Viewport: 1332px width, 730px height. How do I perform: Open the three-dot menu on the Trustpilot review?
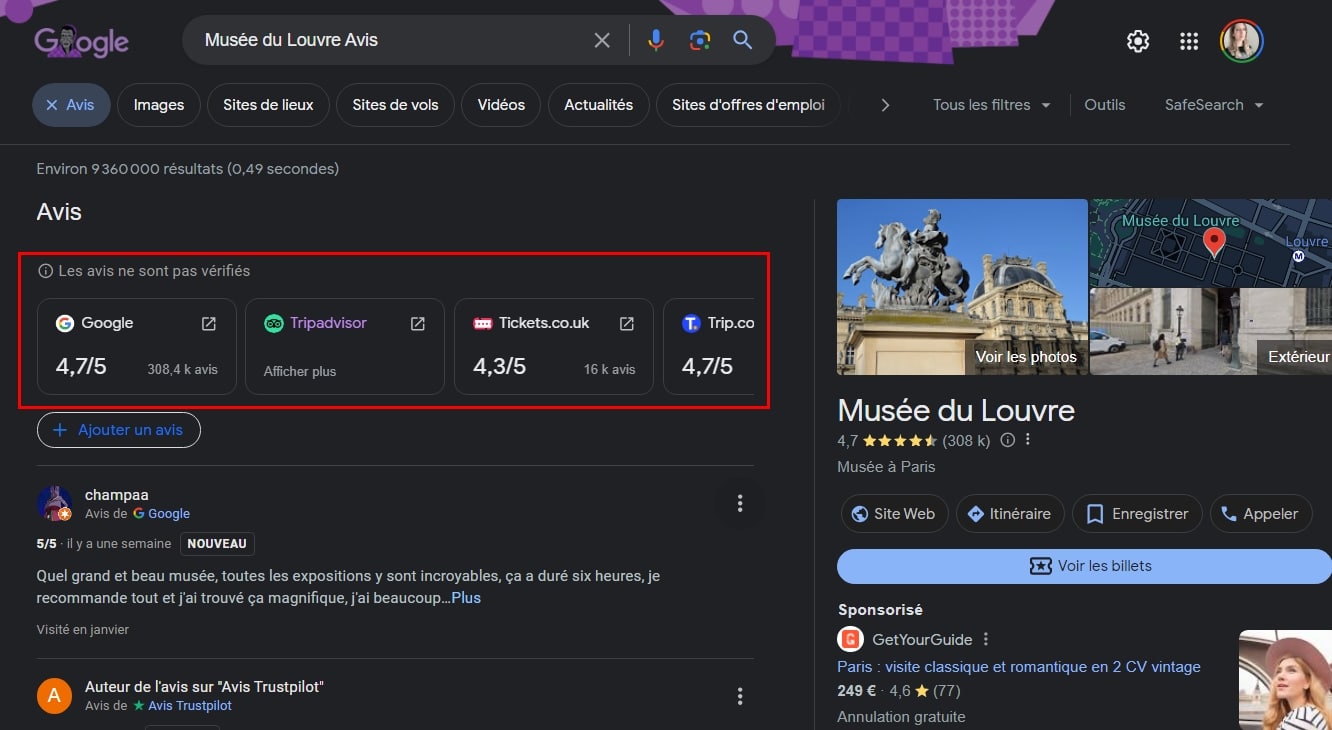click(x=740, y=695)
